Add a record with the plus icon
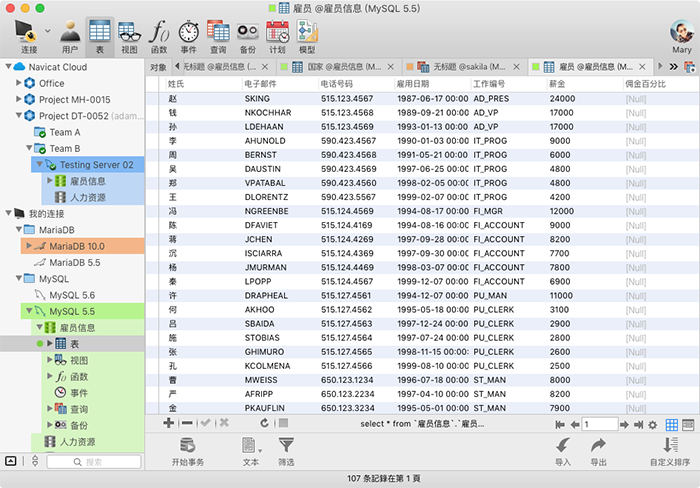 168,423
